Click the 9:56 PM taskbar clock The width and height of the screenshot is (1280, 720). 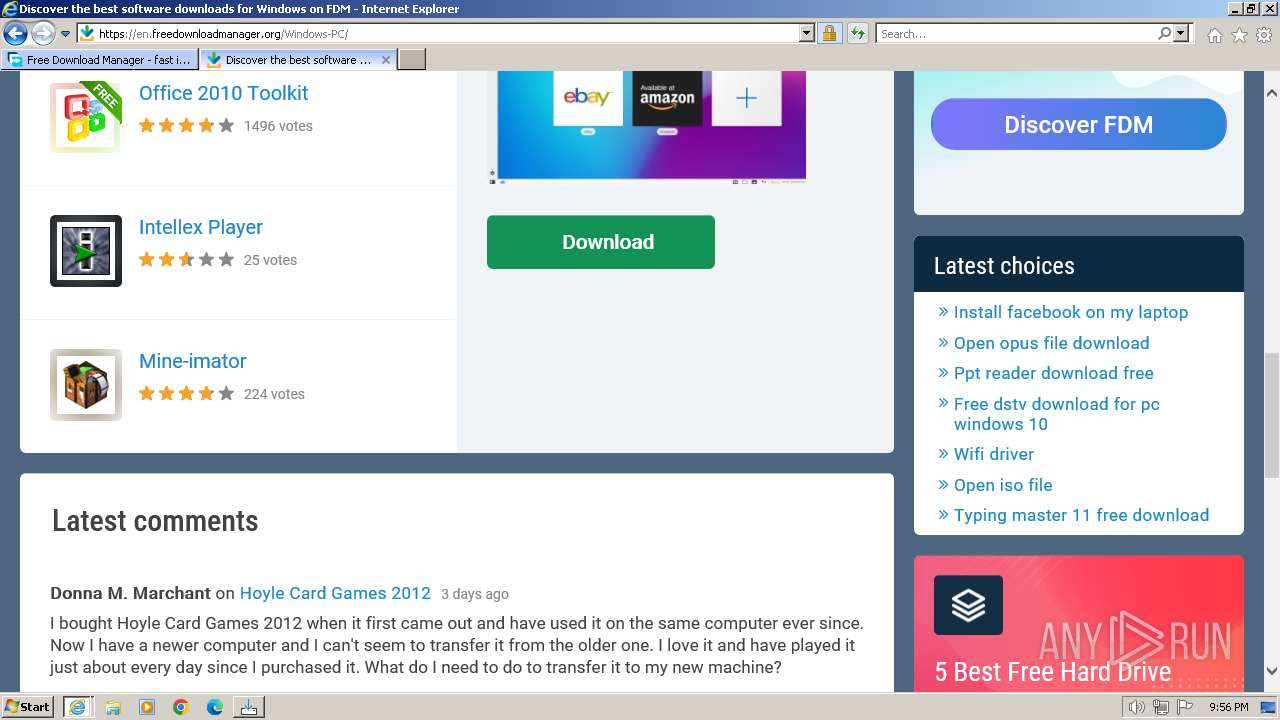[1228, 707]
